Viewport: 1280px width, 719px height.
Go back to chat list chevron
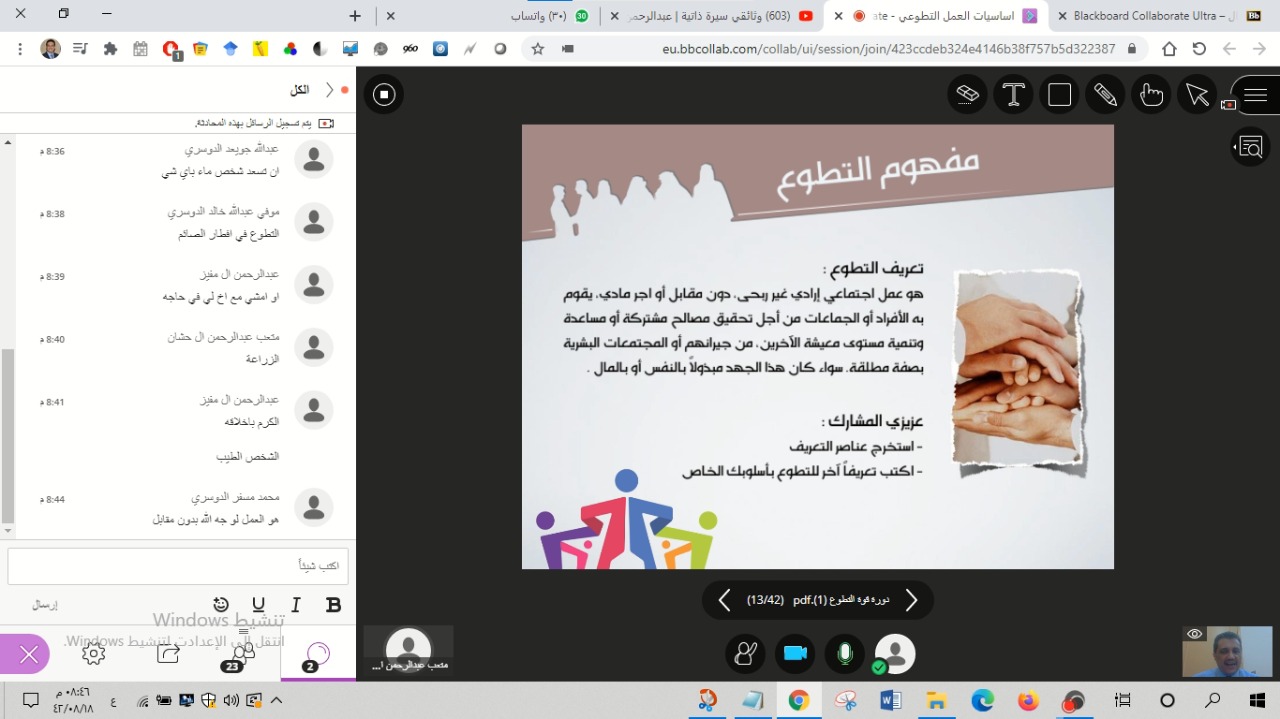pyautogui.click(x=329, y=90)
